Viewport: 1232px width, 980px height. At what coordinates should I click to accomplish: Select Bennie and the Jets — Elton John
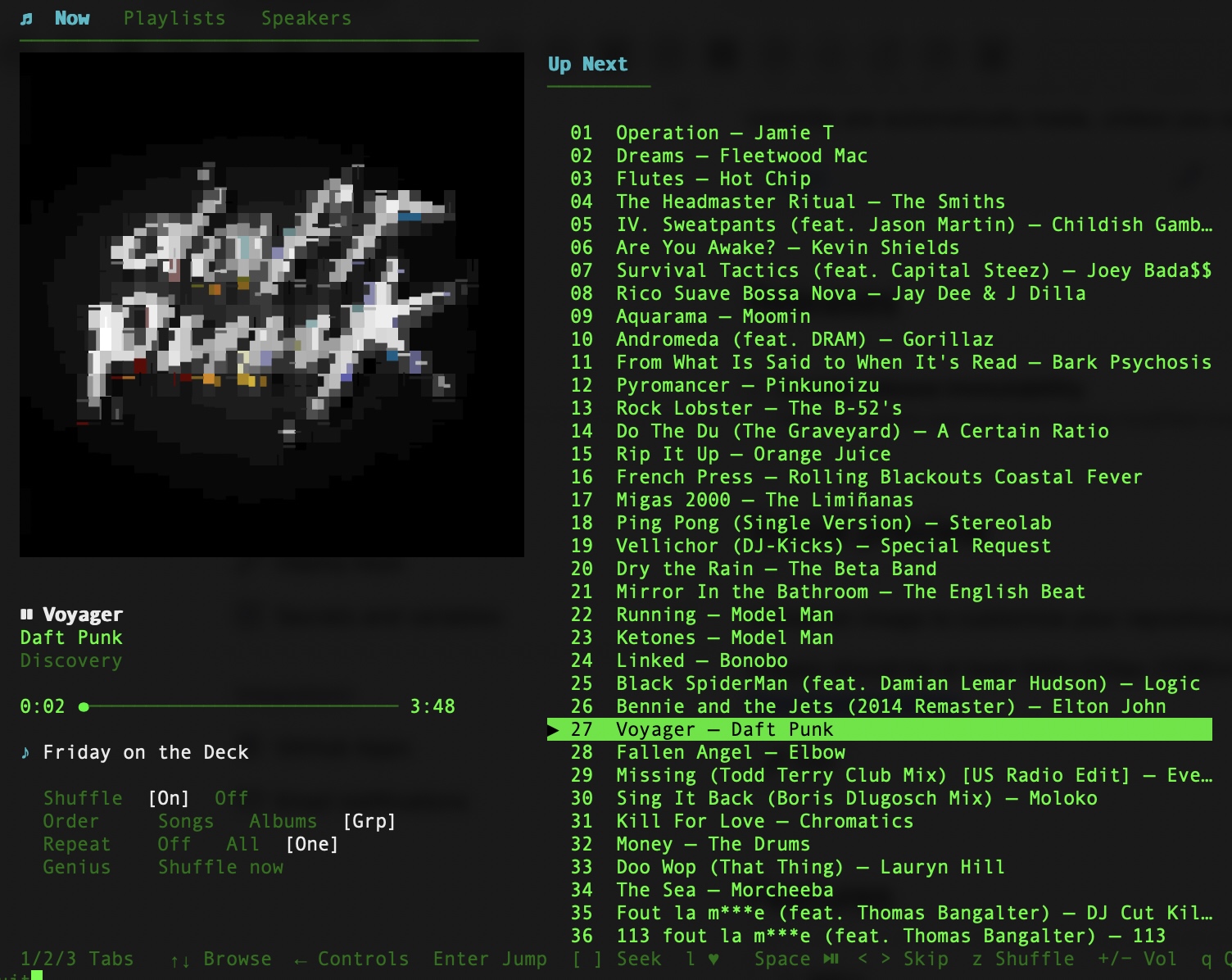click(880, 706)
